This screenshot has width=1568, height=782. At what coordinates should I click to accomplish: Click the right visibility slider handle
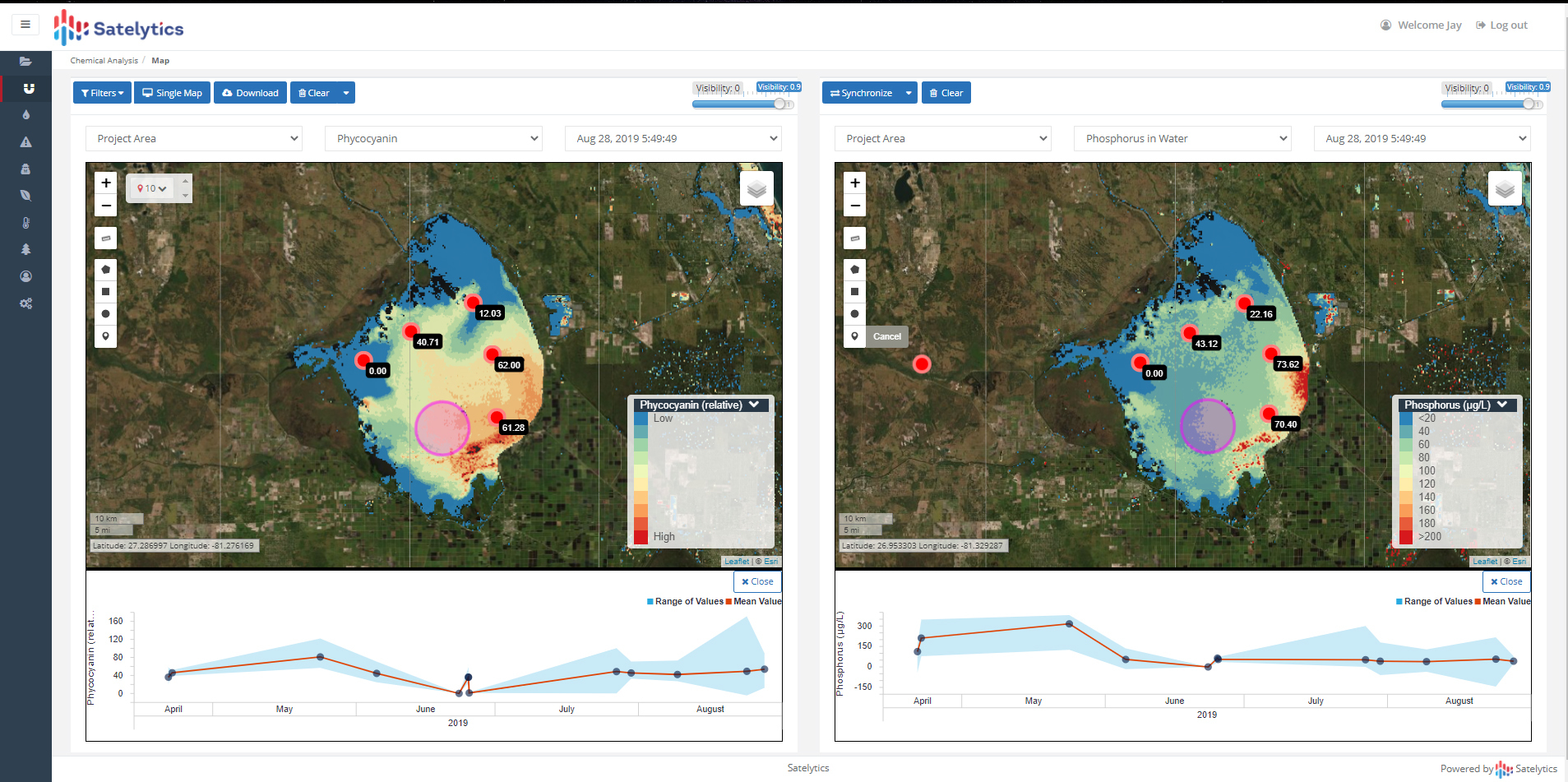coord(1529,104)
